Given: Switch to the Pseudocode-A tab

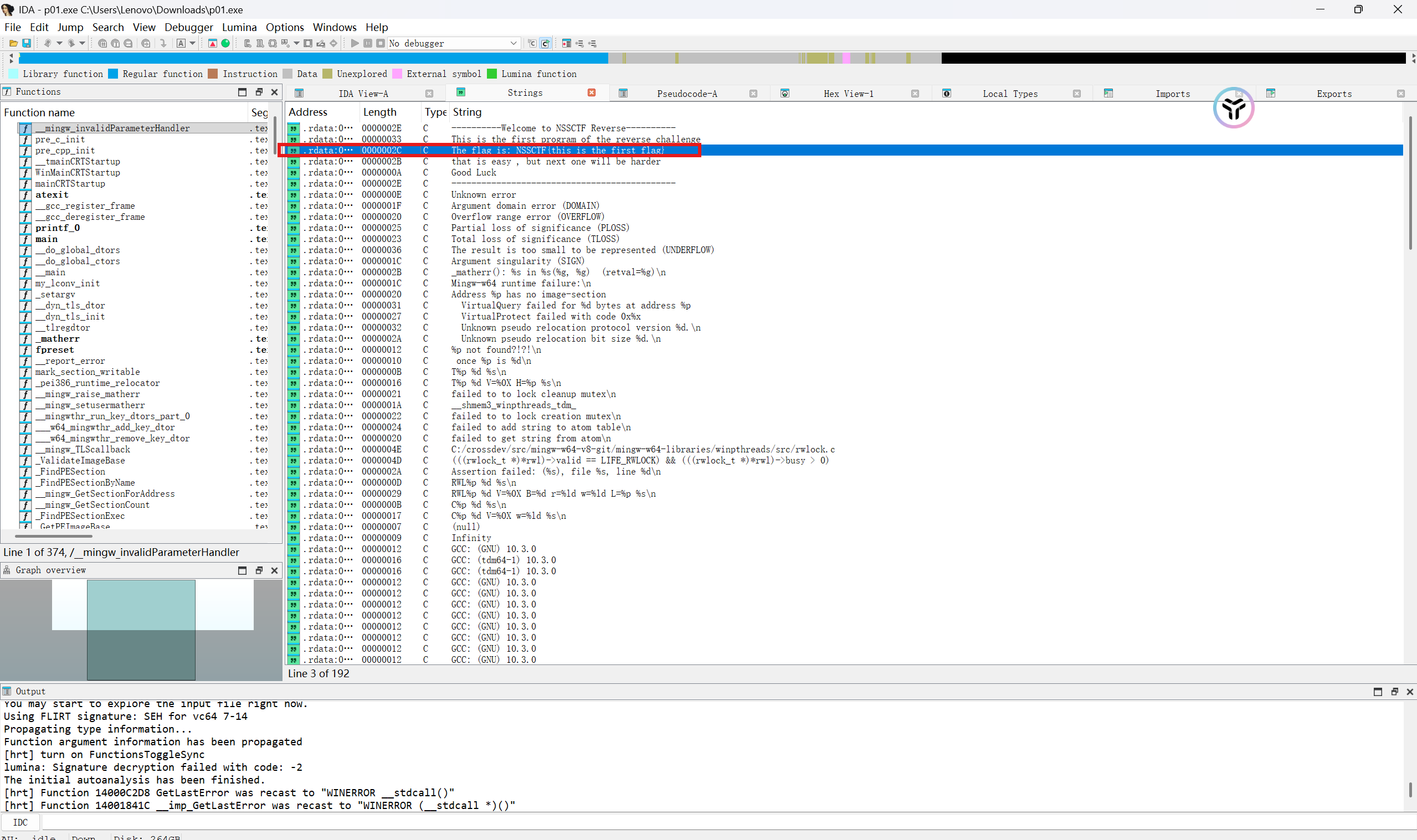Looking at the screenshot, I should [686, 94].
